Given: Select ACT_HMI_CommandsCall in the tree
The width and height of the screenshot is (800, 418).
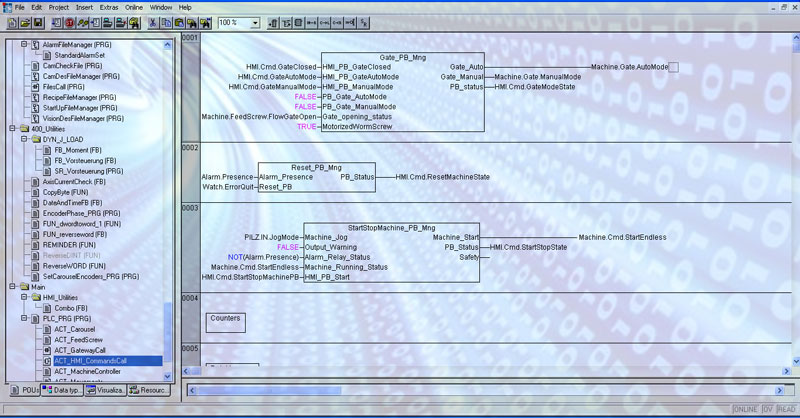Looking at the screenshot, I should point(90,361).
